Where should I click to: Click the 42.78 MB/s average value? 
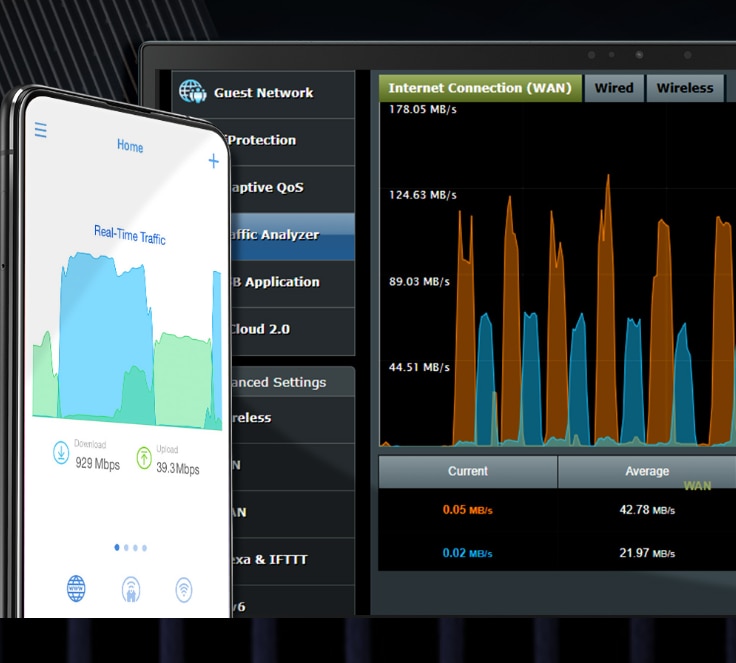click(647, 510)
